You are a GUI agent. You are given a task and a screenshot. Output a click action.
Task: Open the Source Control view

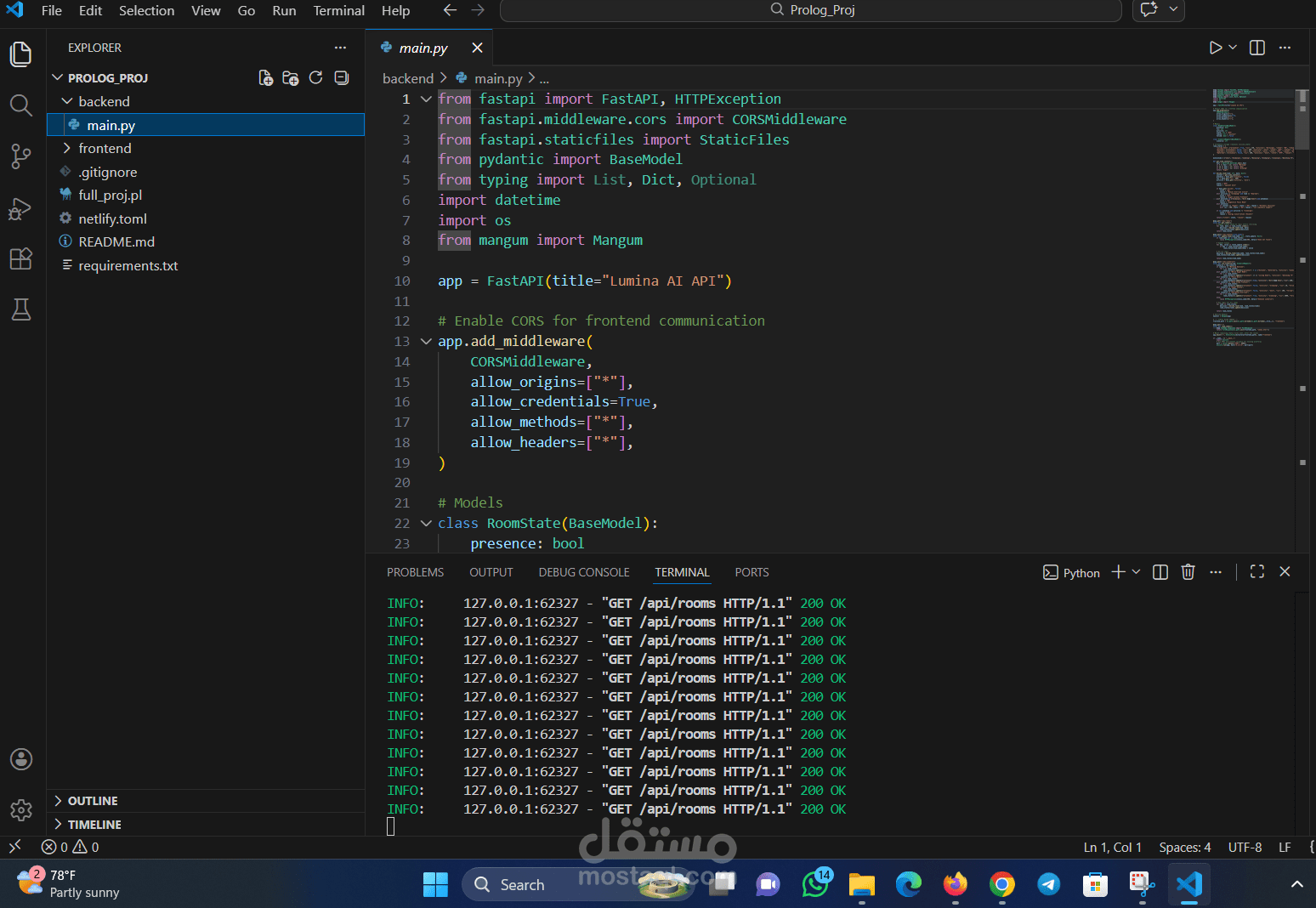tap(20, 156)
